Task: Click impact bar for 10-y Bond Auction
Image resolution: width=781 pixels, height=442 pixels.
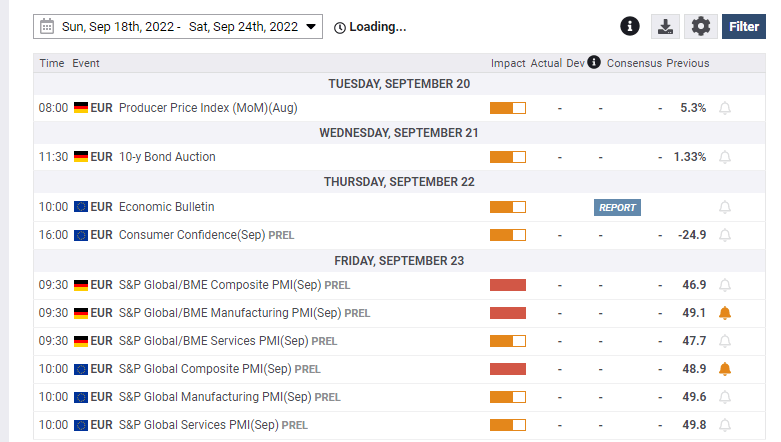Action: point(507,157)
